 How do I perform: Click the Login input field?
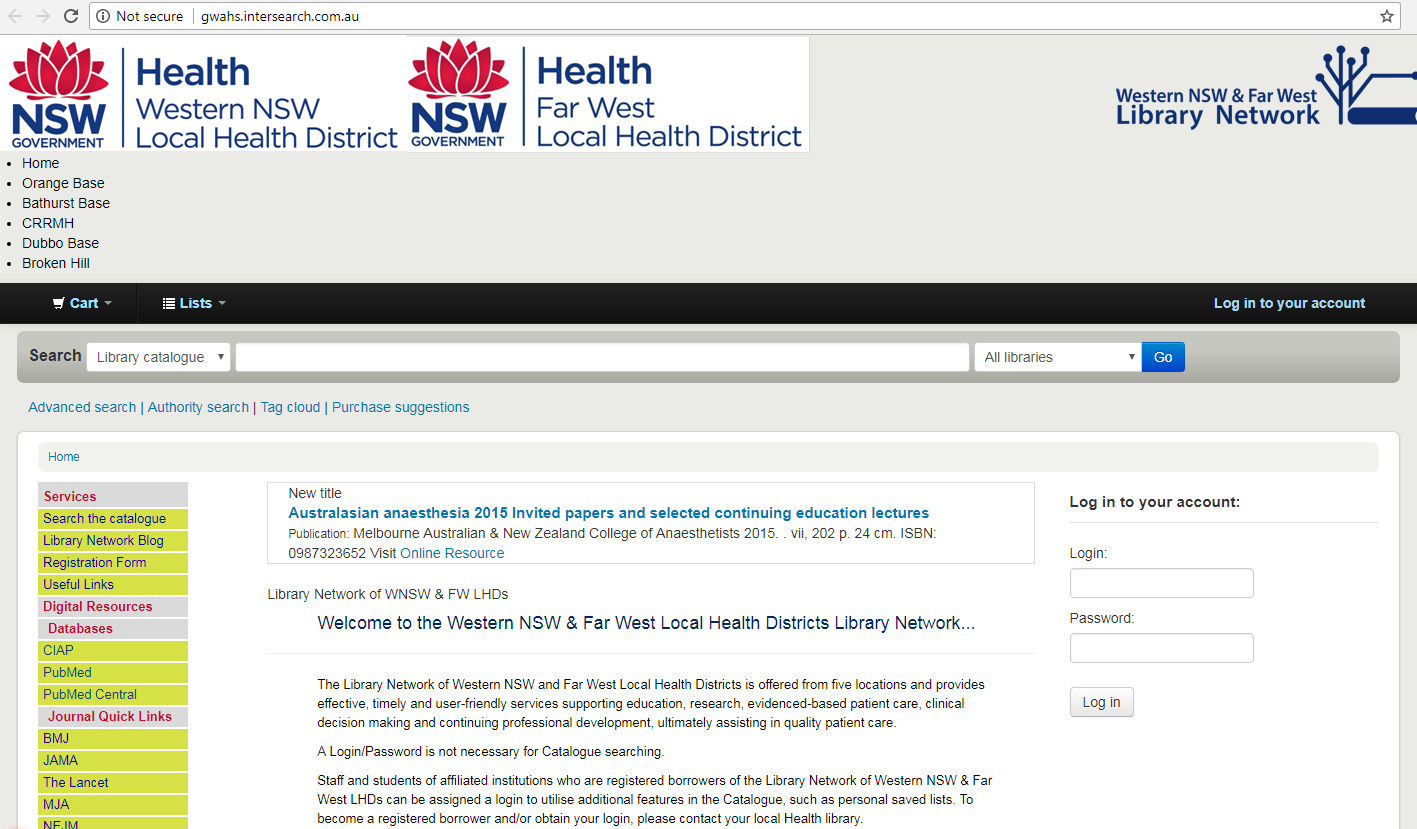1161,583
